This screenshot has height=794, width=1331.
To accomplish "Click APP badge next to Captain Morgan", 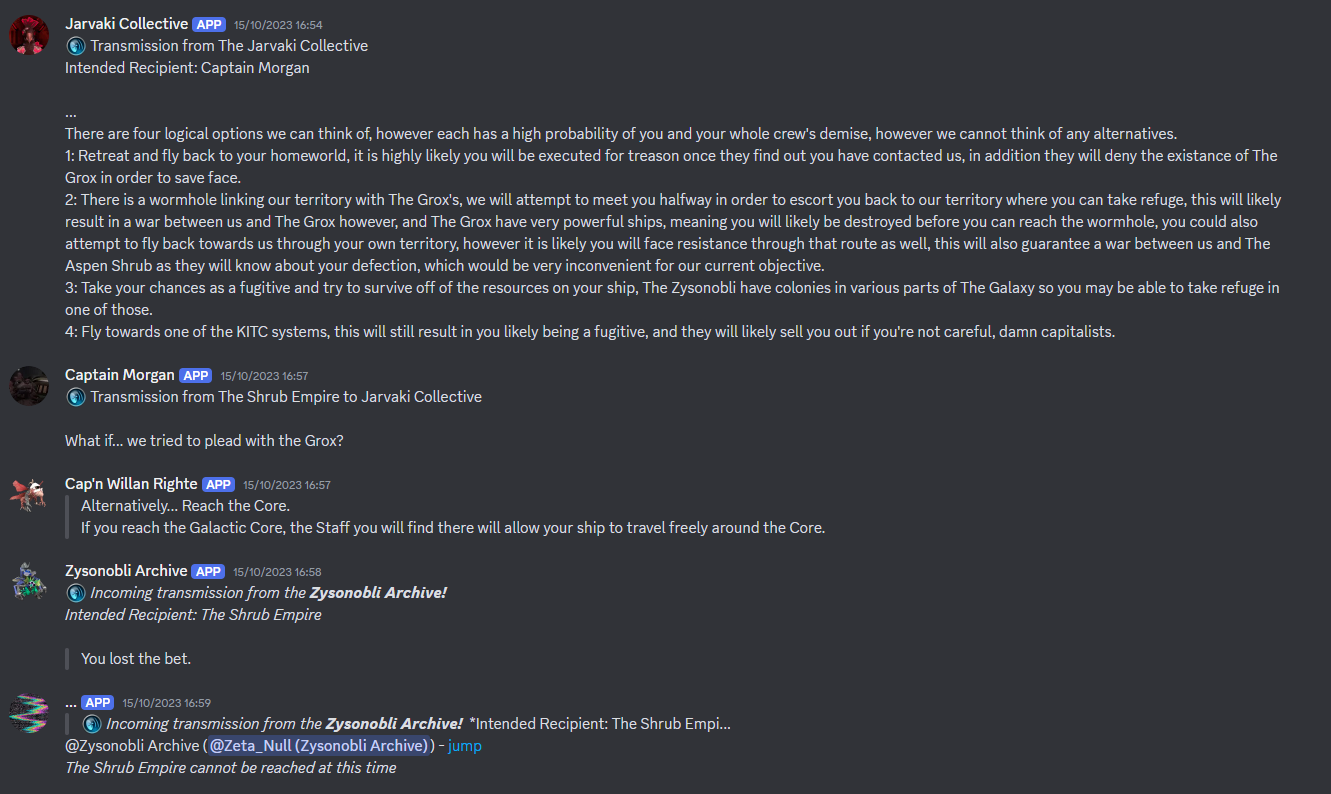I will coord(195,376).
